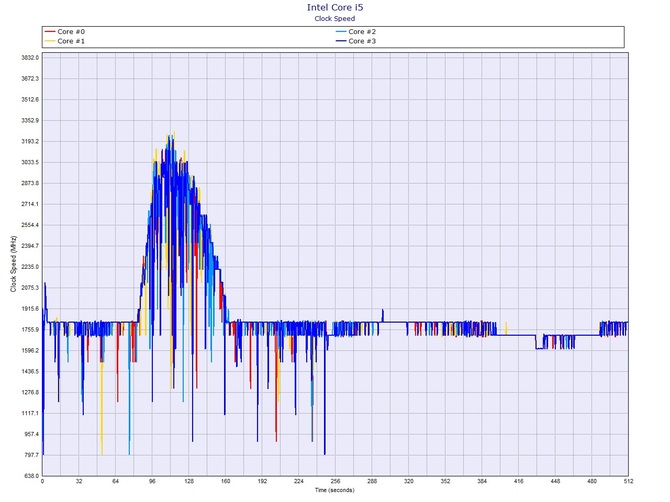The height and width of the screenshot is (502, 670).
Task: Click the 2075.3 y-axis value
Action: (x=30, y=288)
